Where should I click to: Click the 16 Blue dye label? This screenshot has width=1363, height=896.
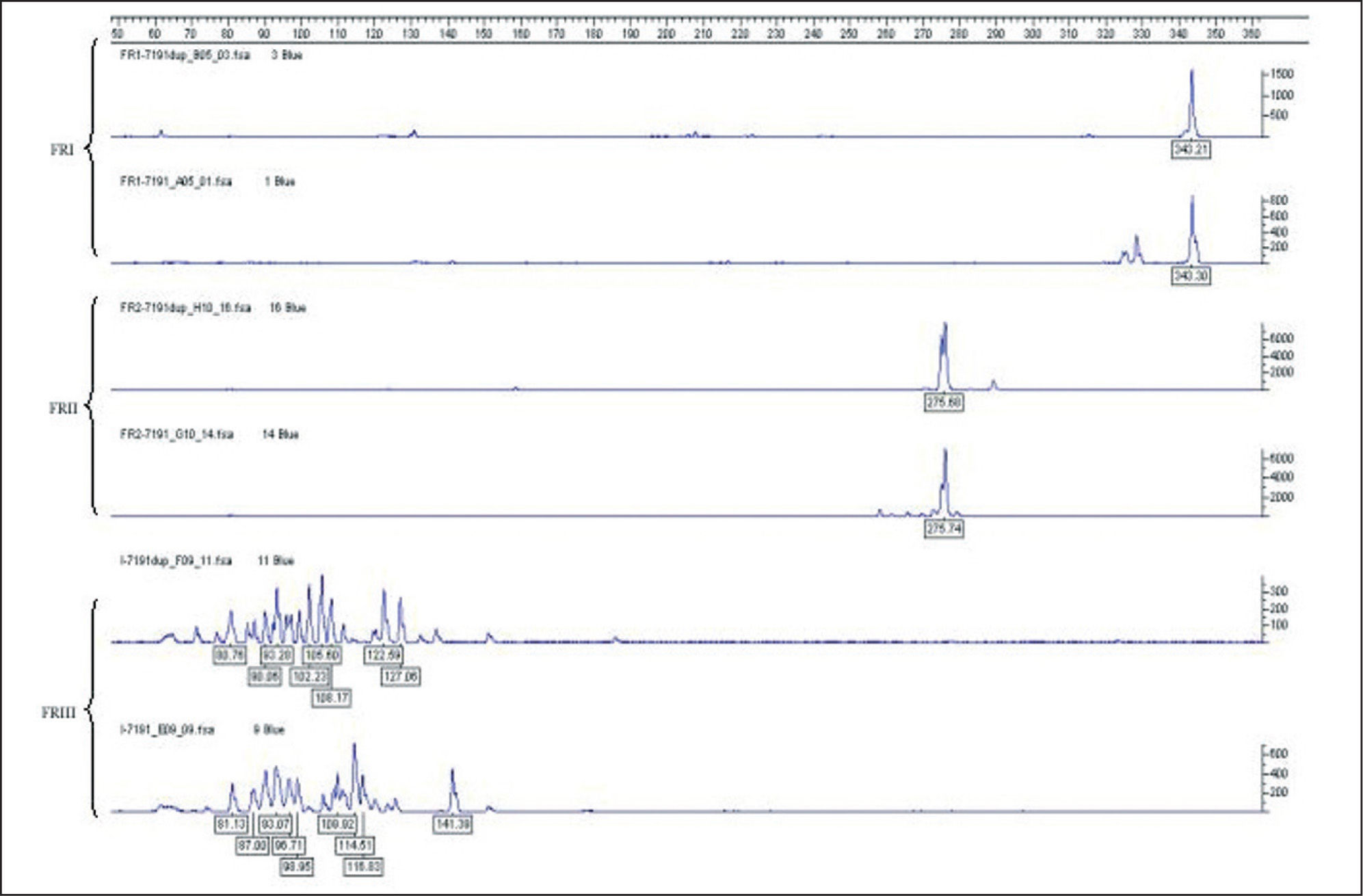[x=287, y=308]
